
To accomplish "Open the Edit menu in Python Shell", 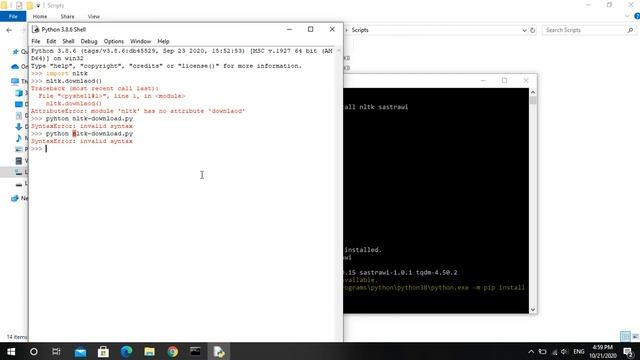I will [x=51, y=41].
